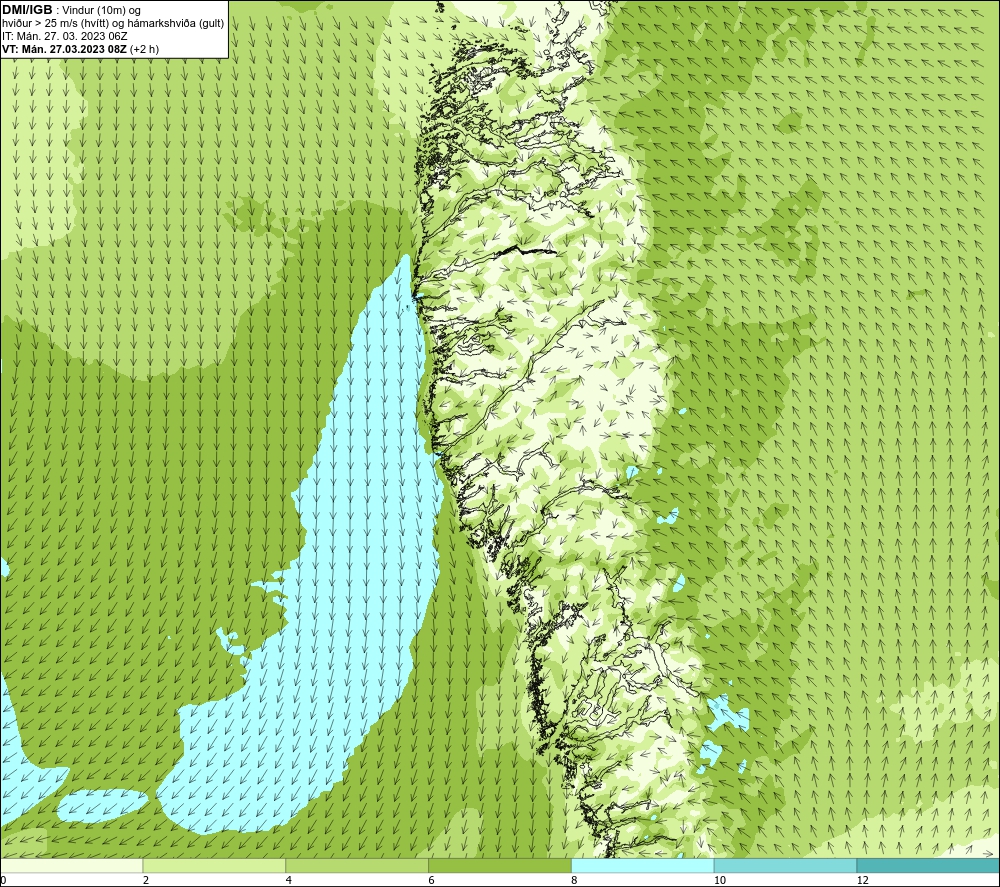The image size is (1000, 887).
Task: Click the 'VT: Mán. 27.03.2023 08Z' valid time
Action: 64,49
